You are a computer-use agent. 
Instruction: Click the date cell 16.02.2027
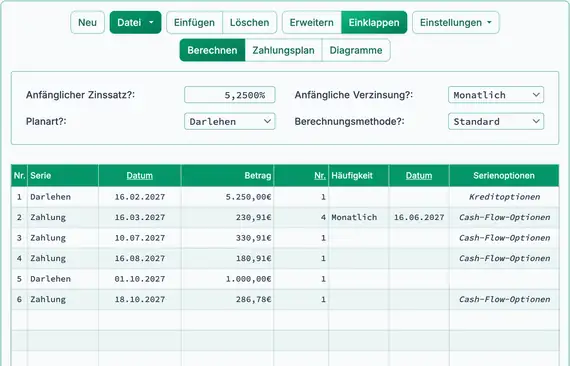[x=140, y=197]
